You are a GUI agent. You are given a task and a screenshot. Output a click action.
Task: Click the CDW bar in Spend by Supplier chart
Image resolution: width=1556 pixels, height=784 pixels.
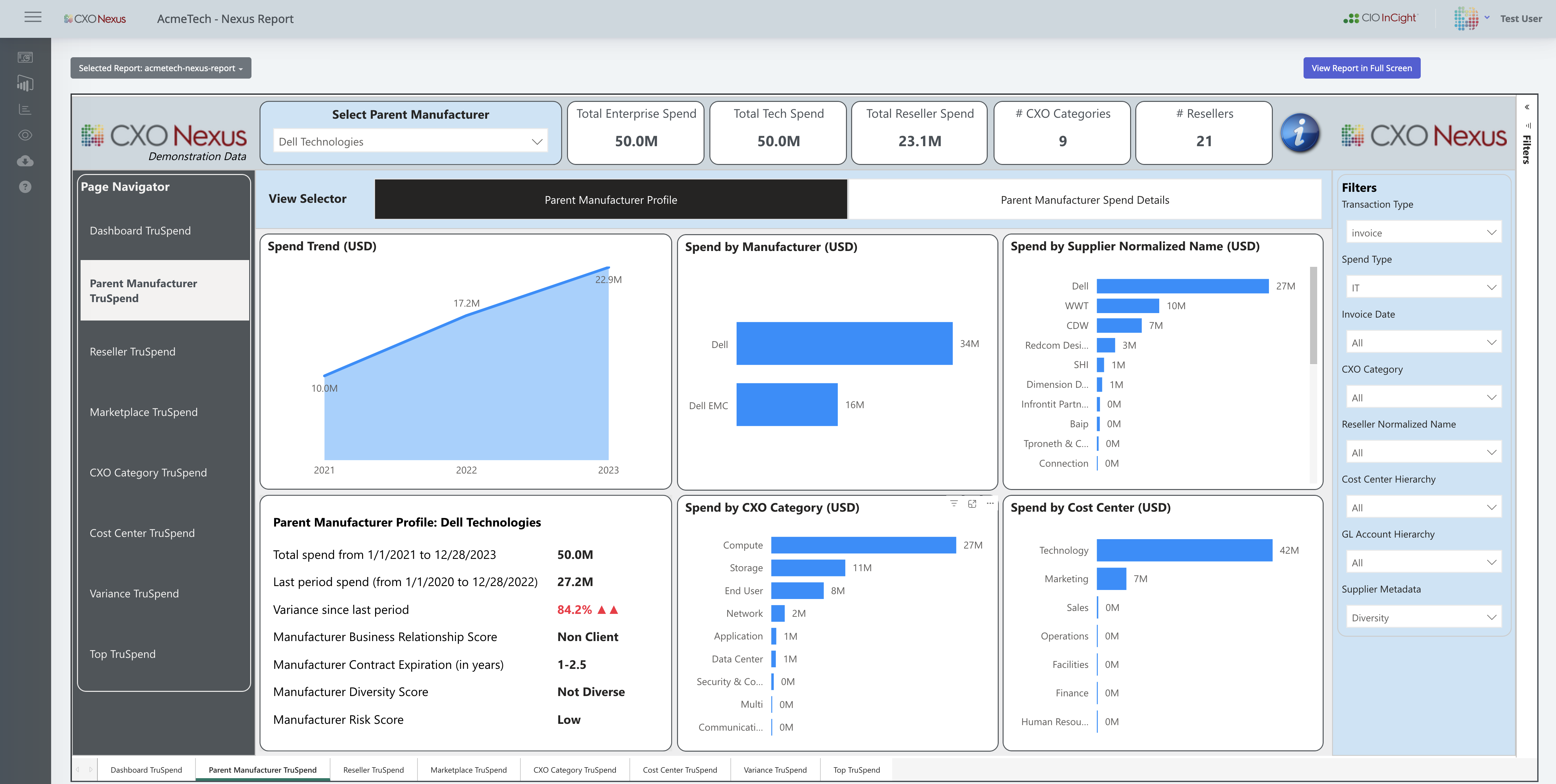point(1119,325)
